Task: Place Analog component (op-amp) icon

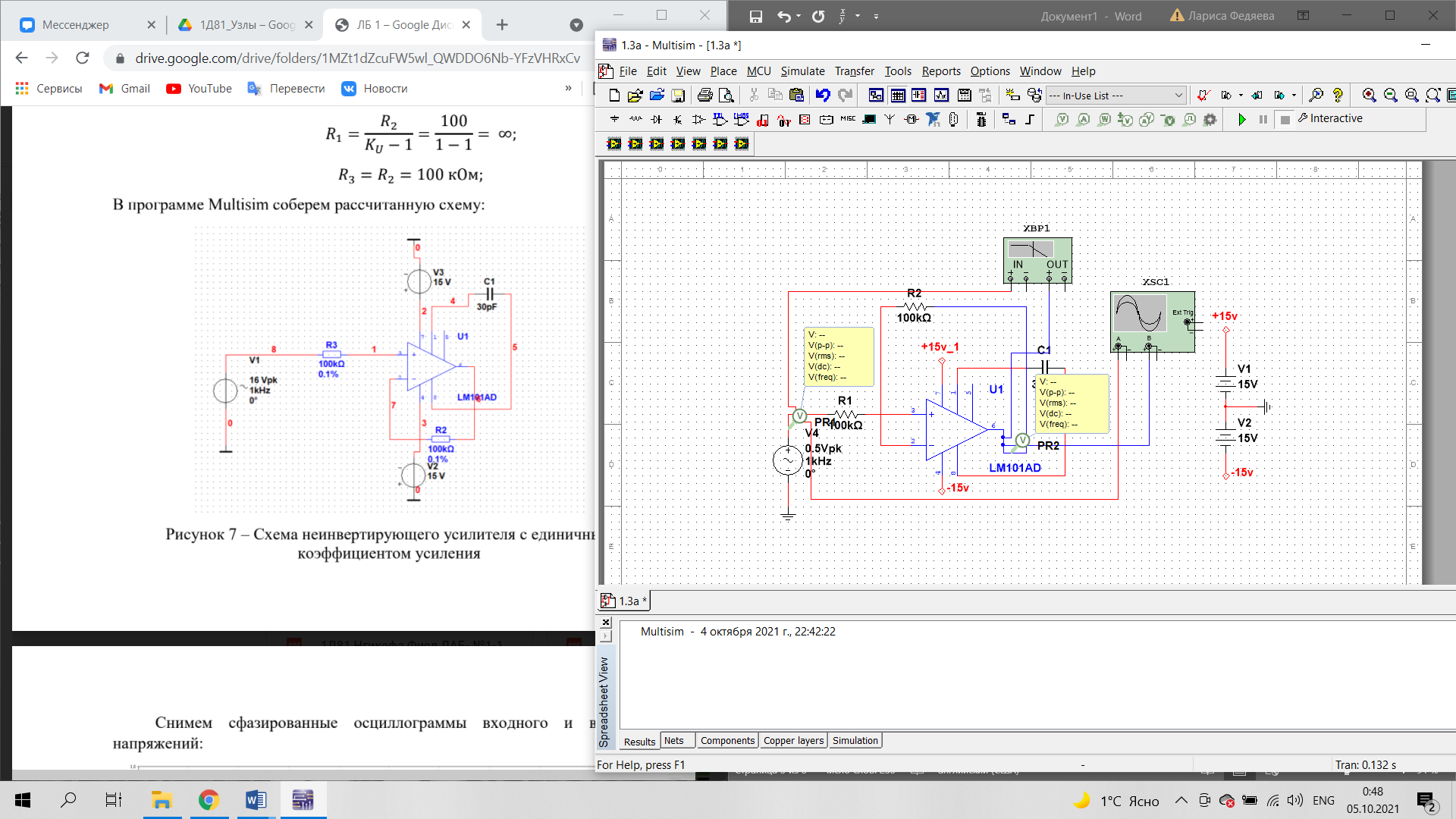Action: (698, 119)
